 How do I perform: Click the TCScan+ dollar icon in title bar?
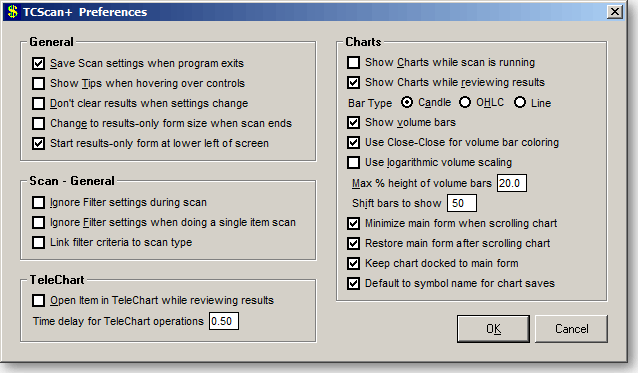click(12, 12)
